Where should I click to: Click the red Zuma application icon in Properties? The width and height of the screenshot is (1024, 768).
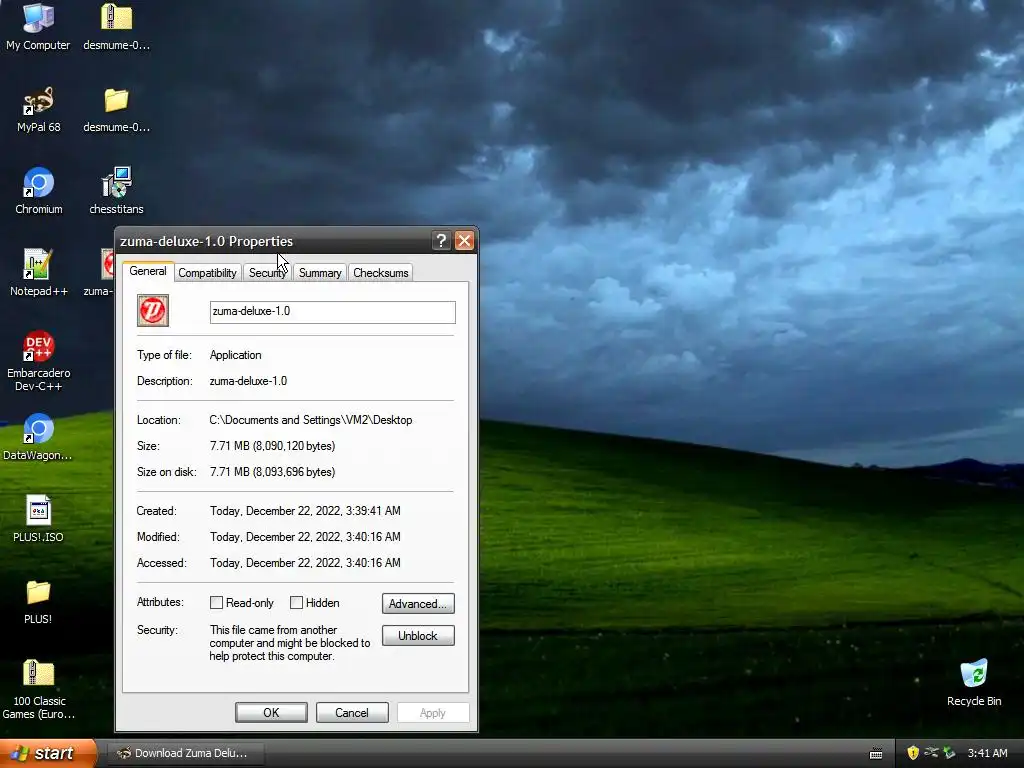point(153,310)
